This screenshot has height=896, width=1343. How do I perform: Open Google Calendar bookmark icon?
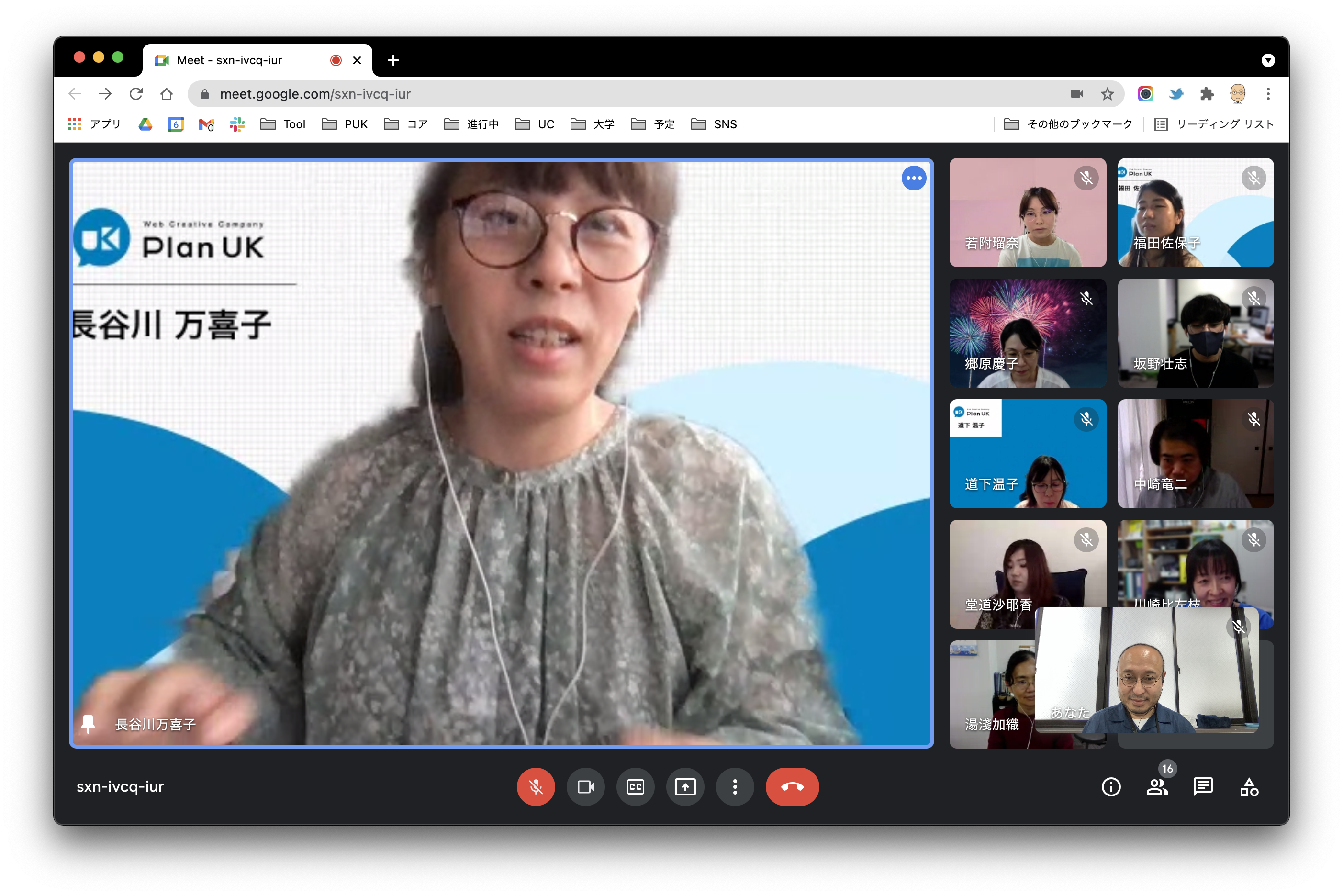coord(176,124)
